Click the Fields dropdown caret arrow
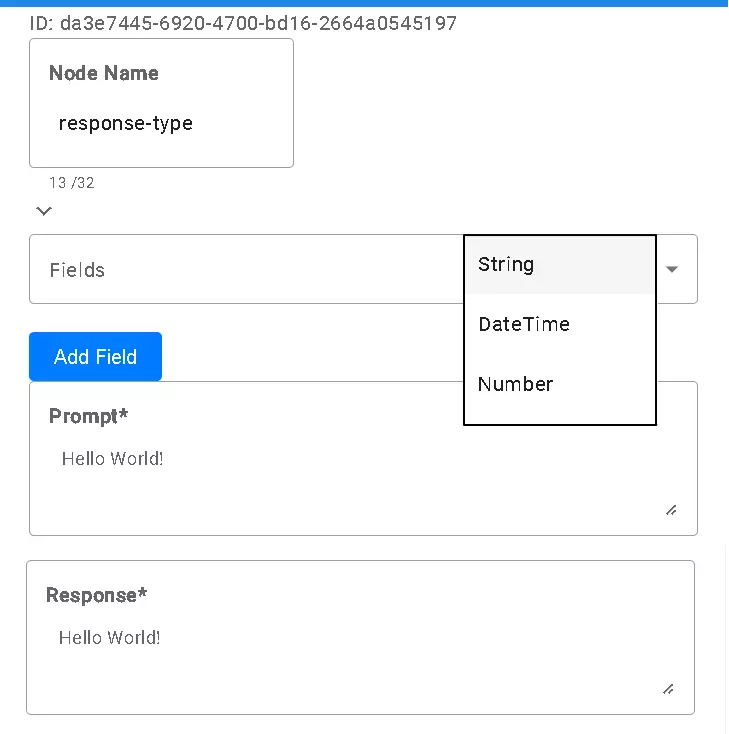Screen dimensions: 729x734 coord(672,269)
